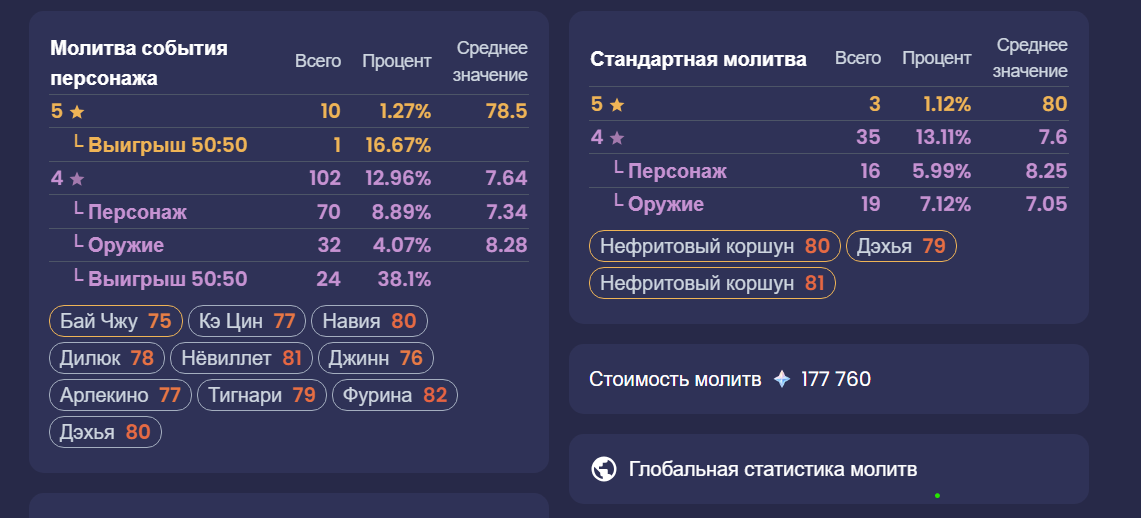This screenshot has height=518, width=1141.
Task: Click the Стандартная молитва heading
Action: pos(698,59)
